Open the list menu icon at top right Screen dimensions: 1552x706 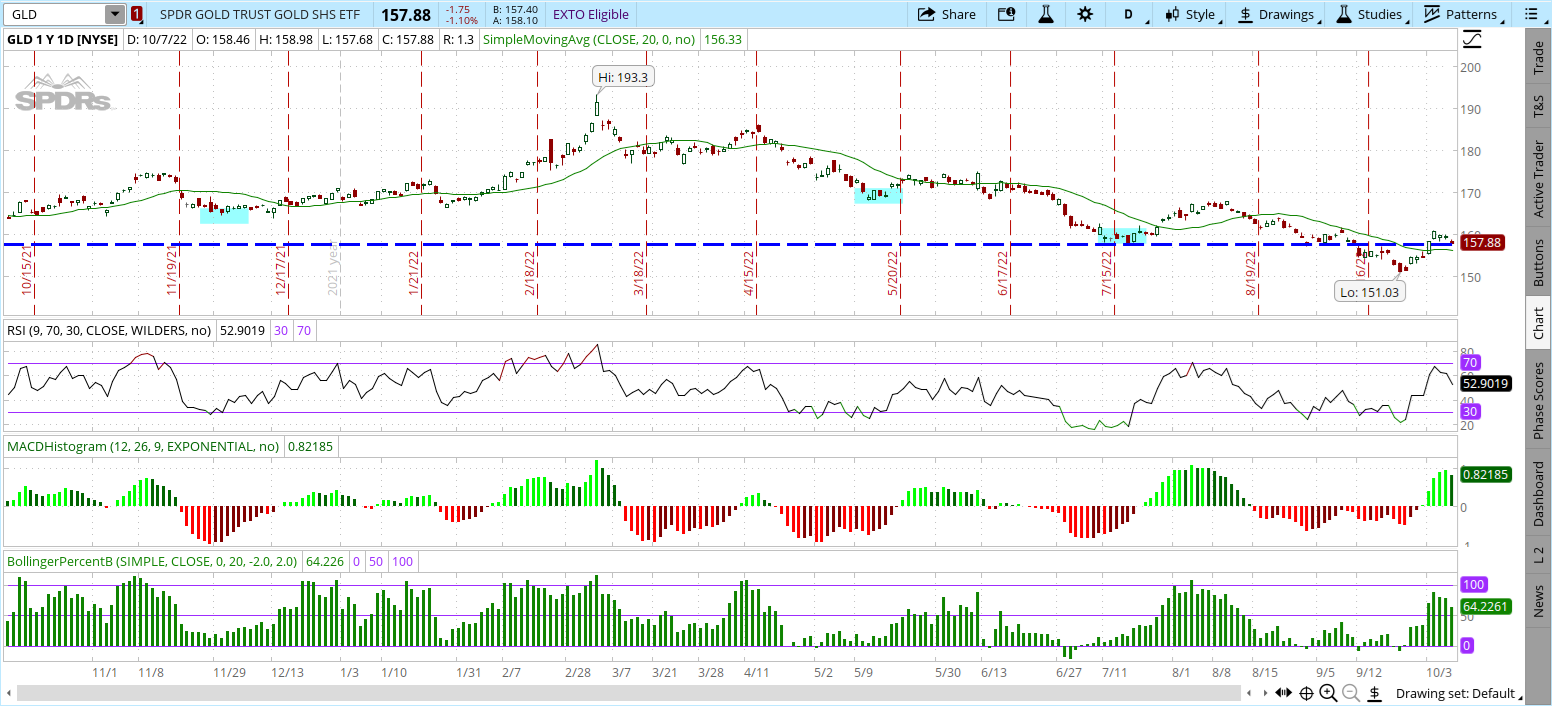point(1530,14)
